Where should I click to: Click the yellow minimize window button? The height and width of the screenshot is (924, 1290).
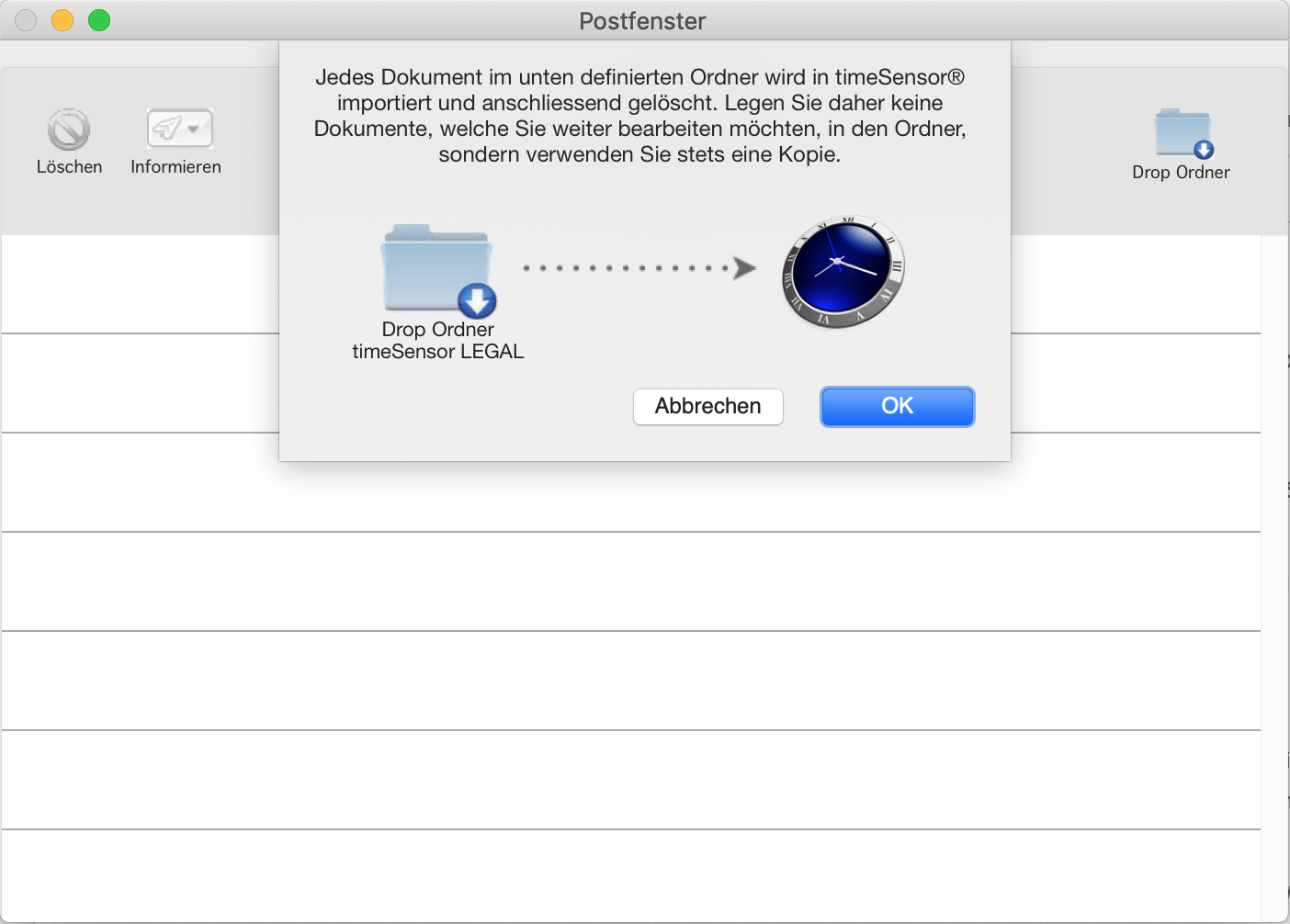tap(62, 20)
